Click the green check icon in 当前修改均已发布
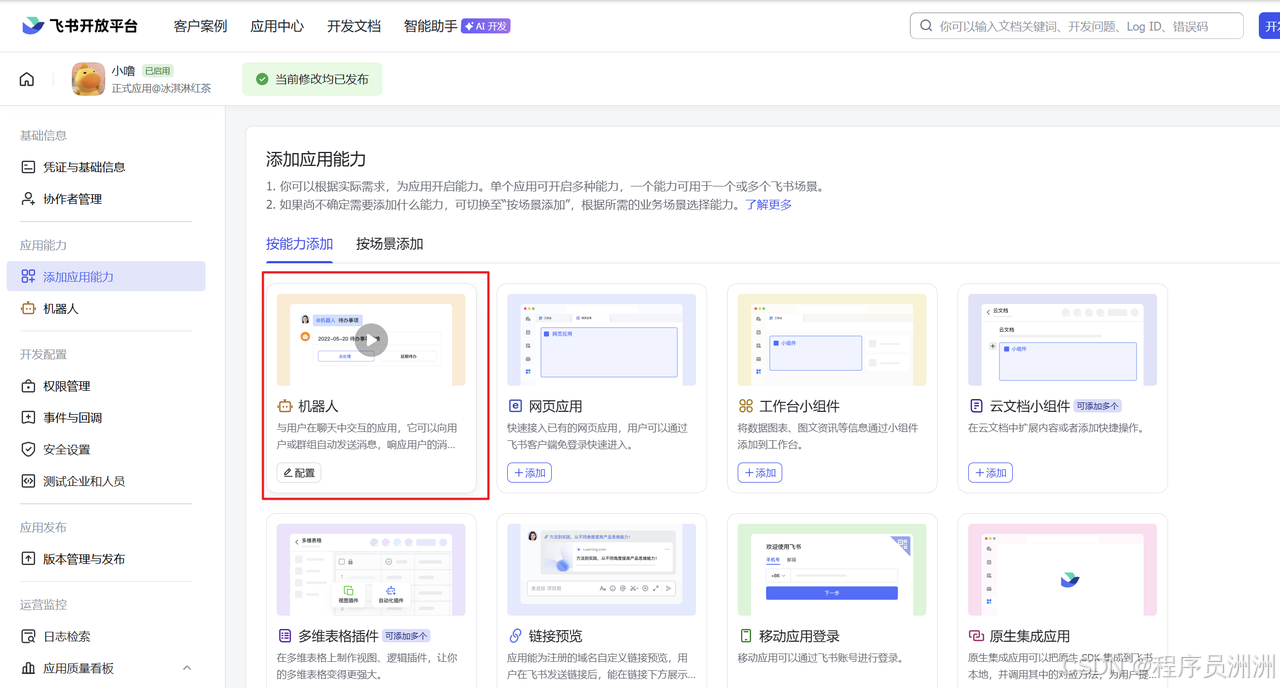This screenshot has width=1280, height=688. [x=262, y=79]
